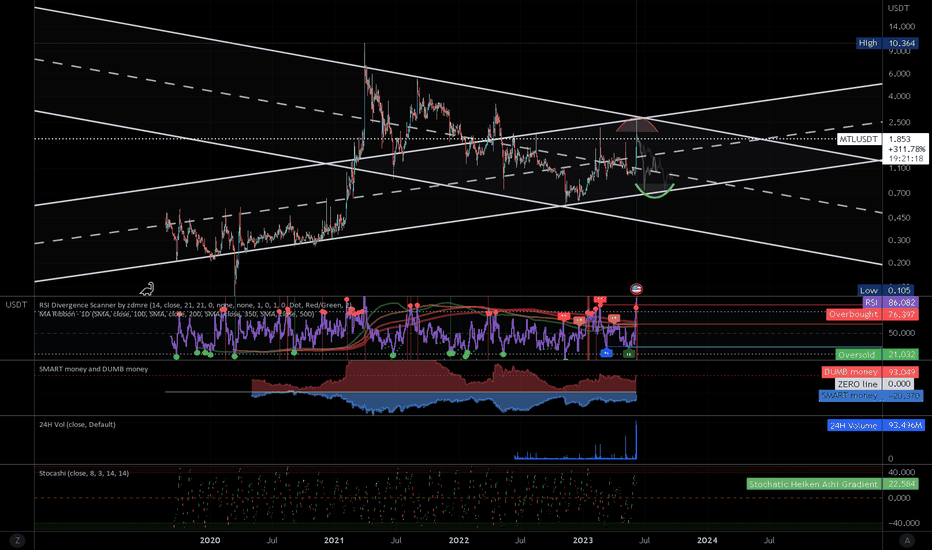
Task: Click the 0.450 price axis level
Action: 899,218
